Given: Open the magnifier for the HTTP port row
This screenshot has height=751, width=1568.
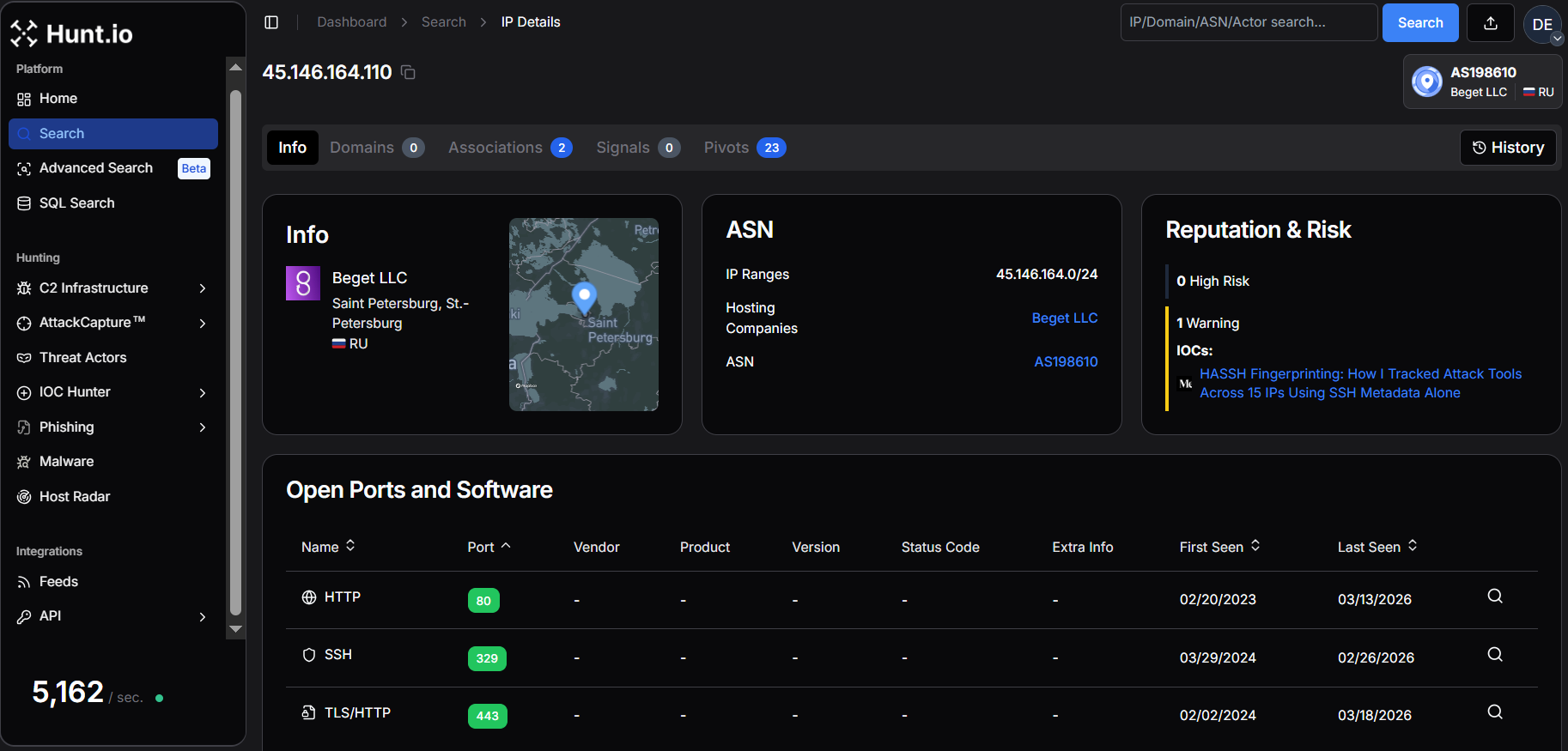Looking at the screenshot, I should pyautogui.click(x=1494, y=597).
